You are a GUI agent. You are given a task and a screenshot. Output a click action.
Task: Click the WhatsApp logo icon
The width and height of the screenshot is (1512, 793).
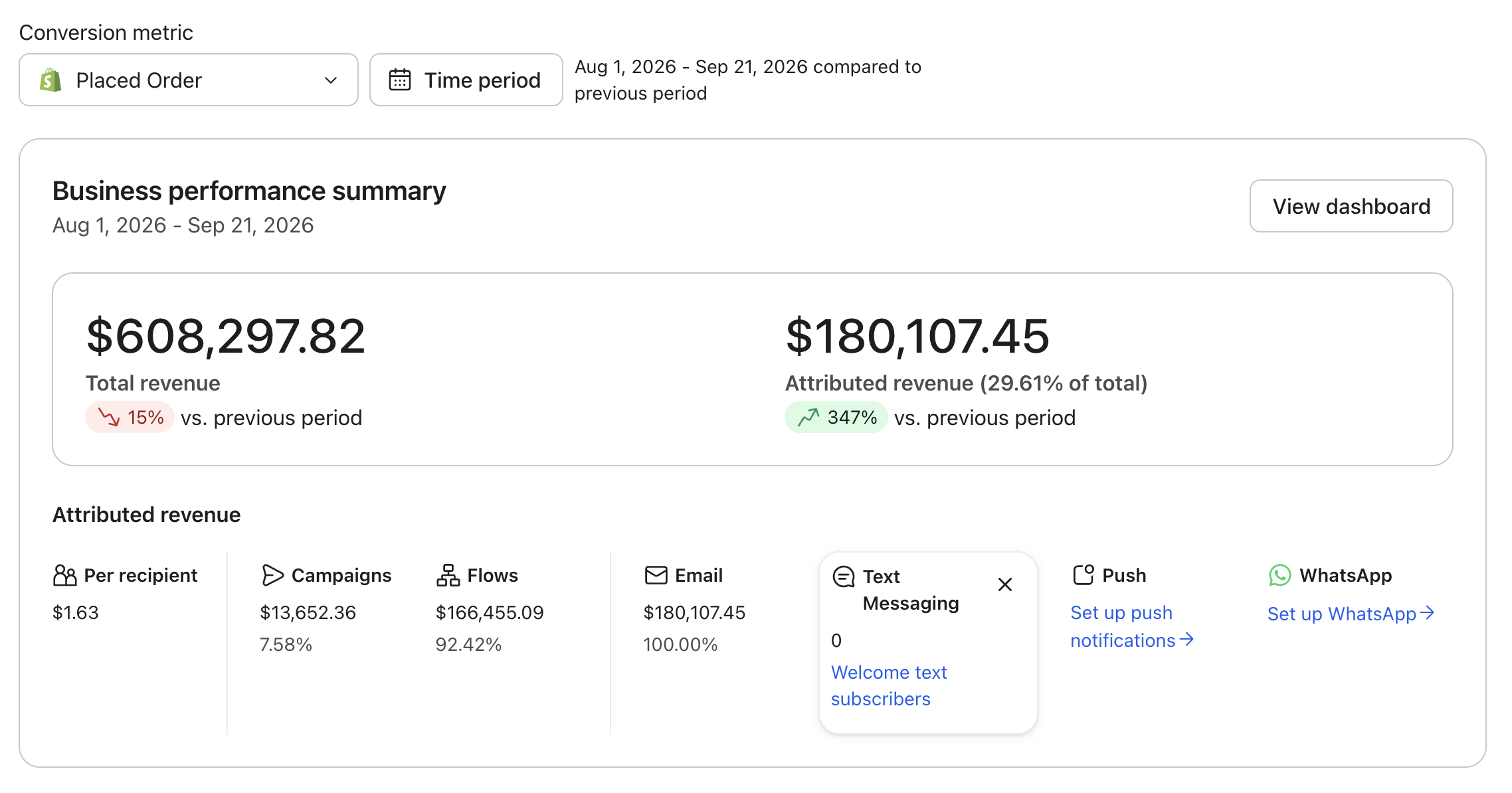click(1279, 575)
